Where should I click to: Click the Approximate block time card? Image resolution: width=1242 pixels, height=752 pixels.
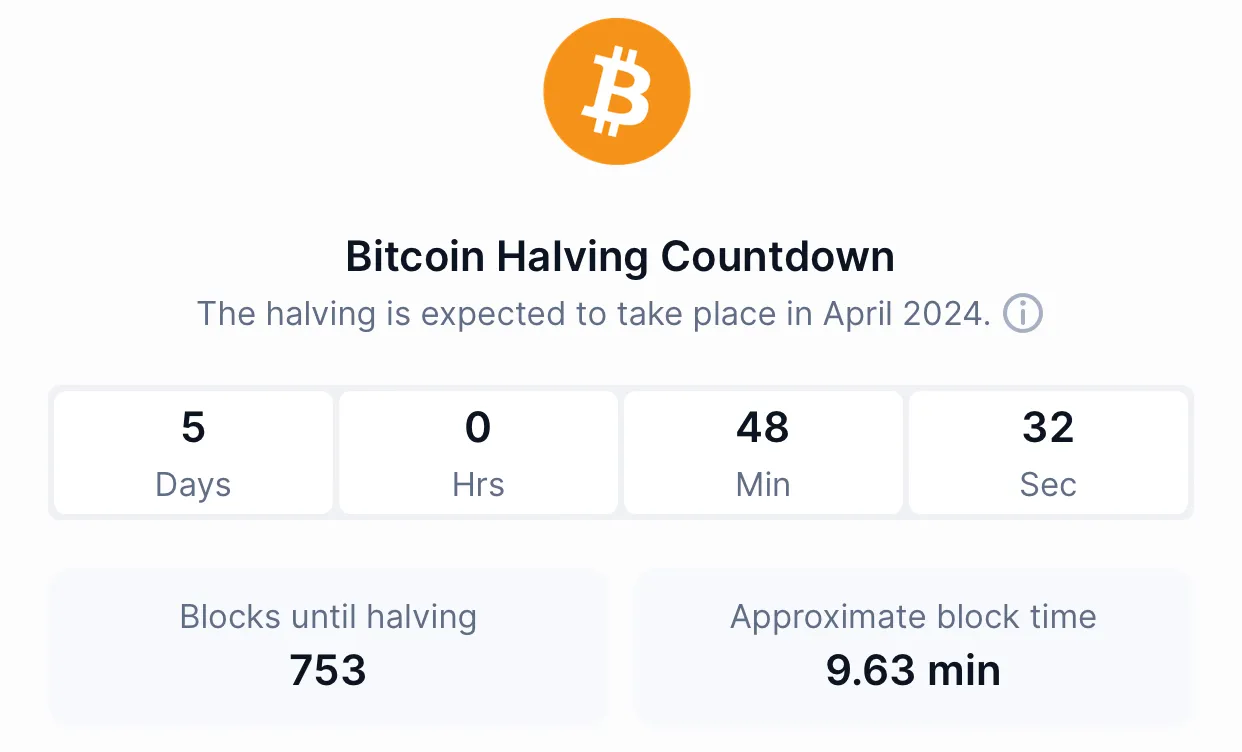click(913, 645)
